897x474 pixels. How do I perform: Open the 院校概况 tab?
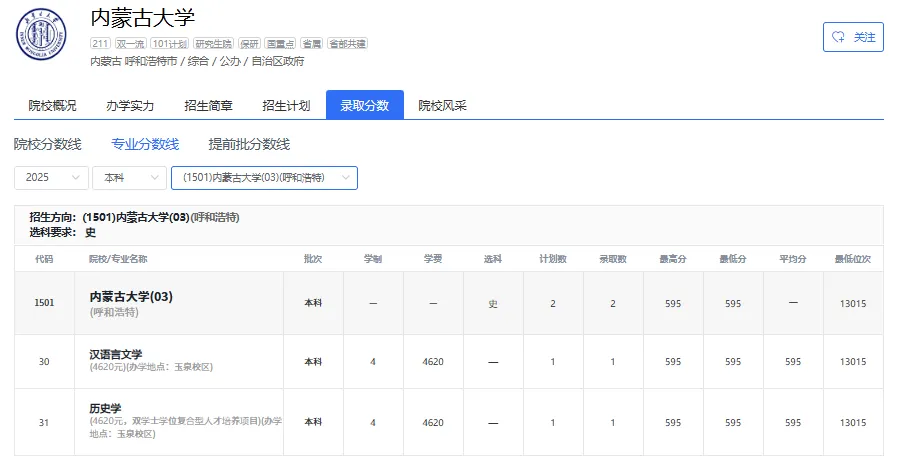point(52,105)
